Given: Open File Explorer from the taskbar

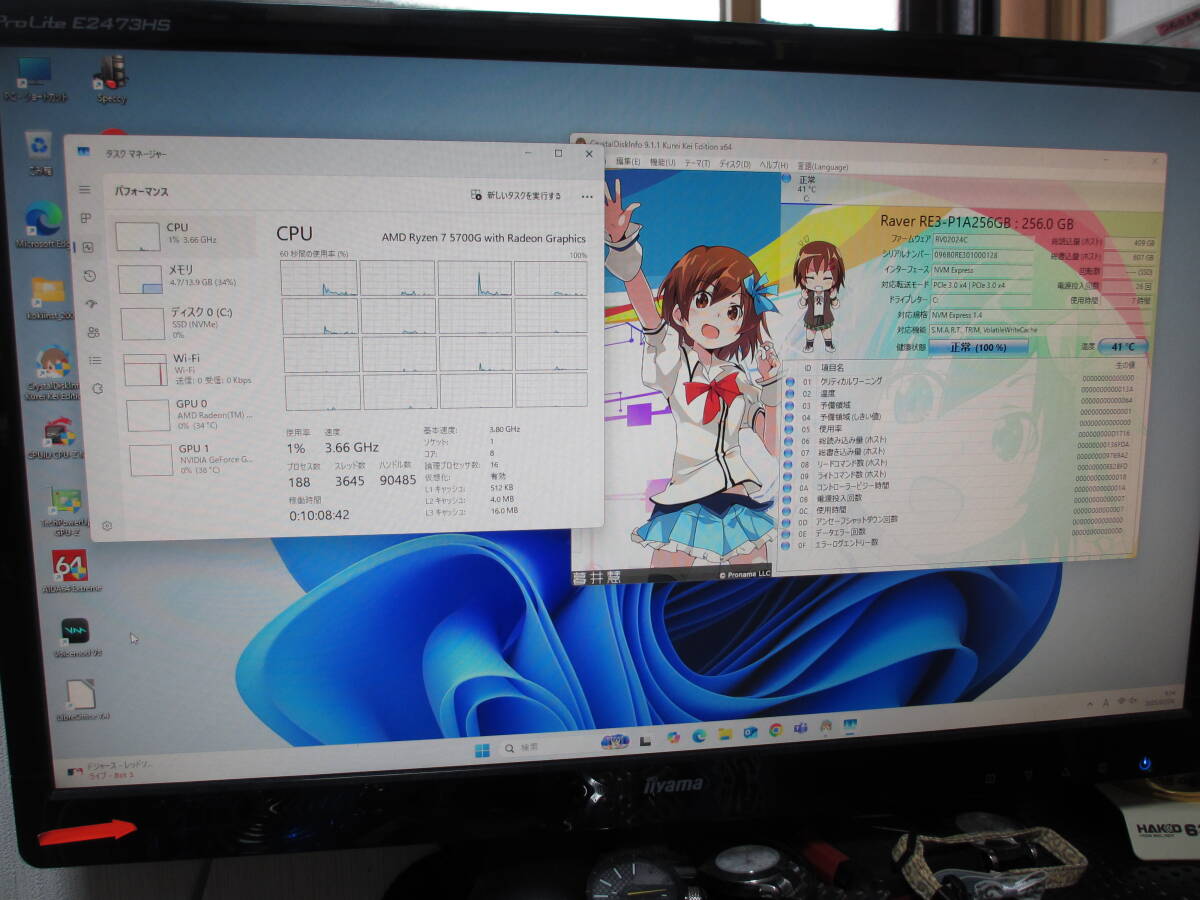Looking at the screenshot, I should pyautogui.click(x=725, y=734).
